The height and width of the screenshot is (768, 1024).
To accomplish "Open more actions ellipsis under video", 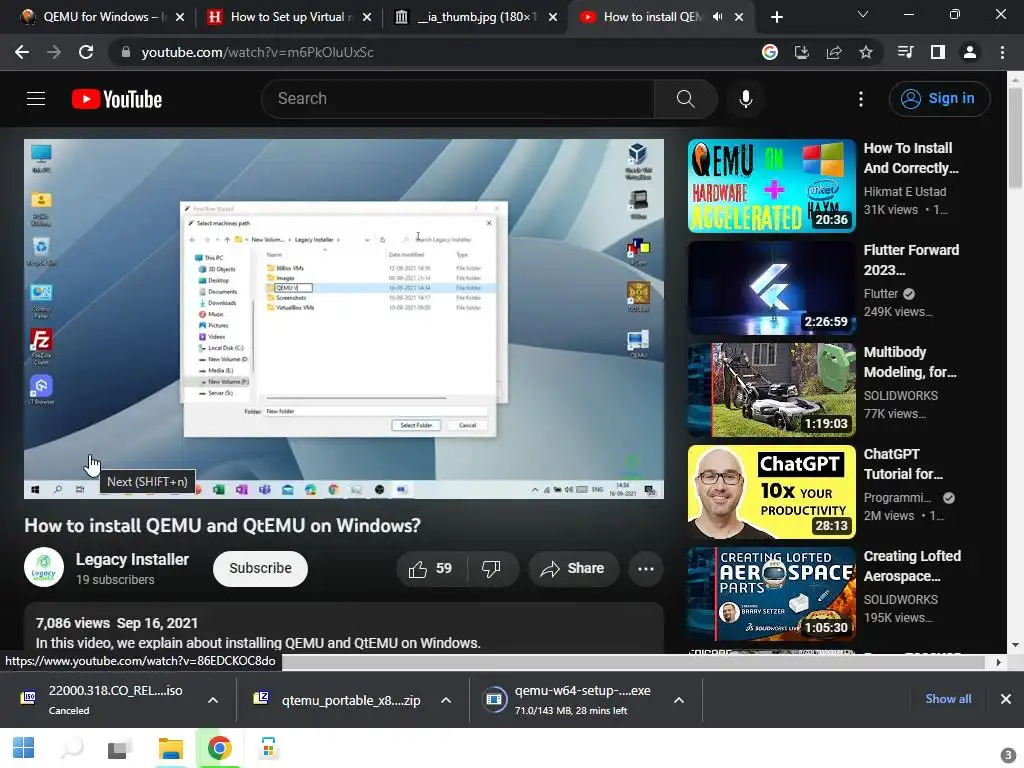I will 646,569.
